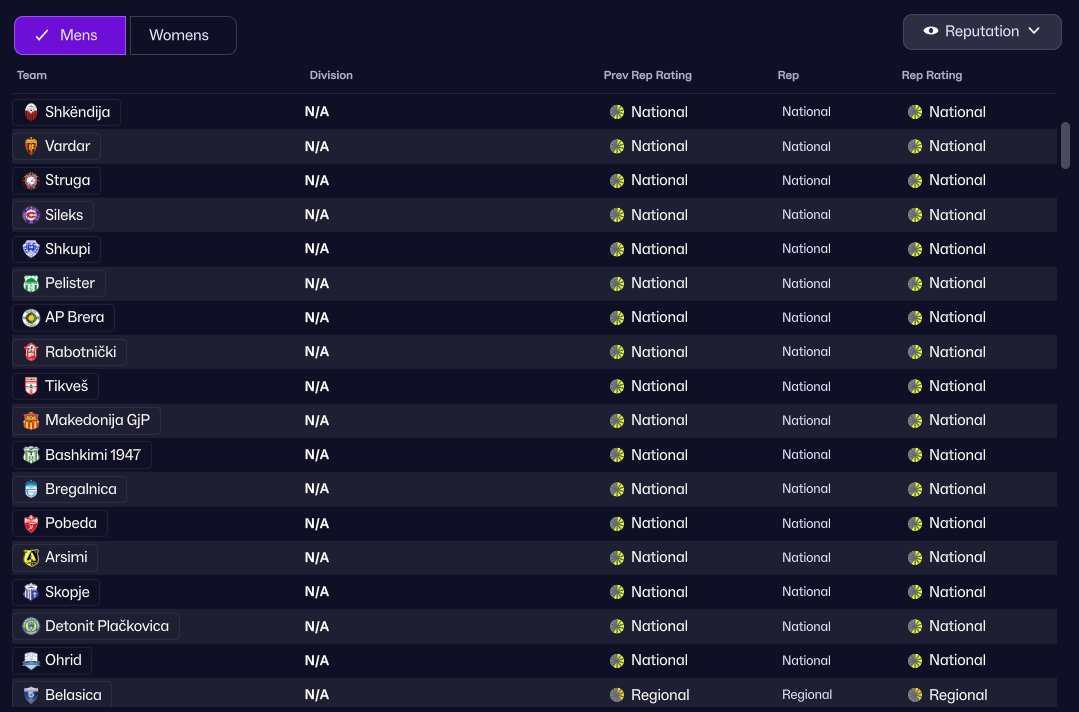Click Rep column value for Arsimi
The width and height of the screenshot is (1079, 712).
tap(806, 557)
